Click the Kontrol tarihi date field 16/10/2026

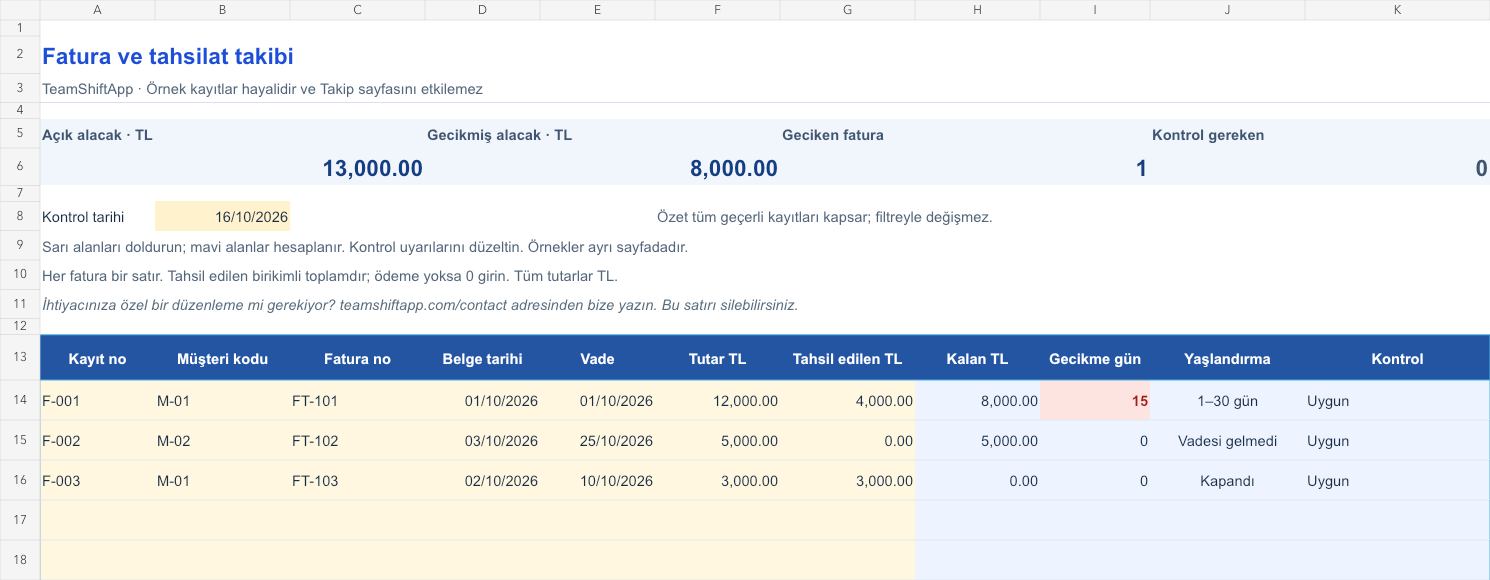222,216
